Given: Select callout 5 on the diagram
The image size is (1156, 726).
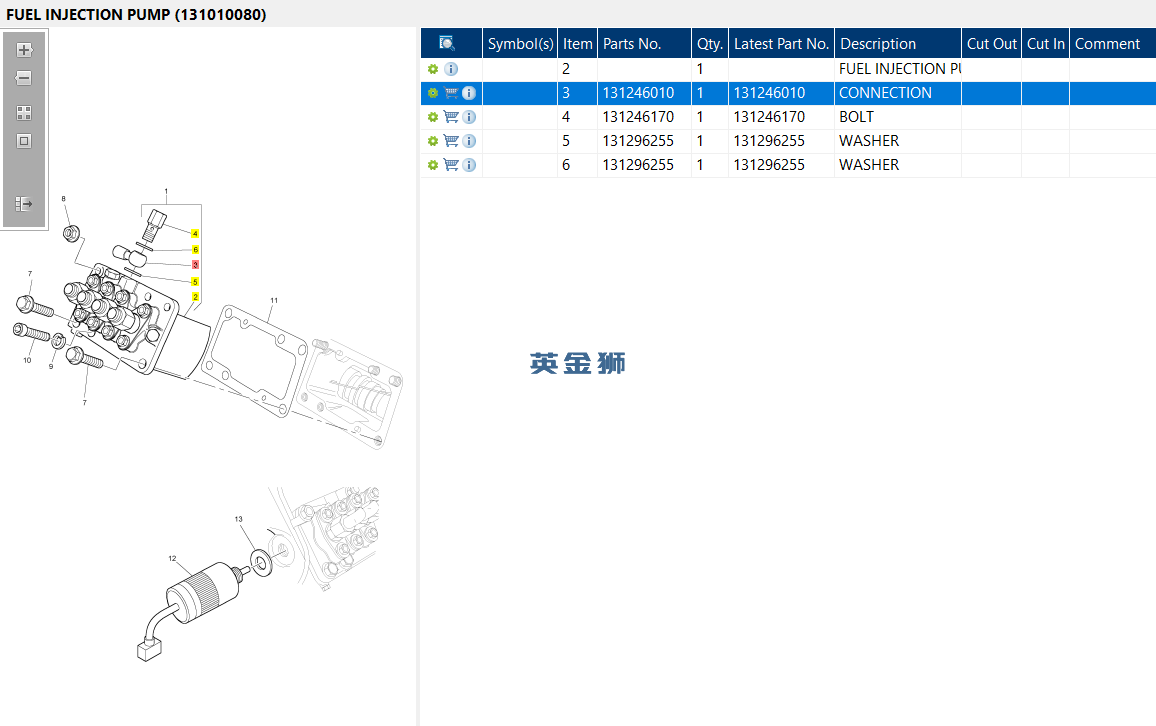Looking at the screenshot, I should (195, 282).
